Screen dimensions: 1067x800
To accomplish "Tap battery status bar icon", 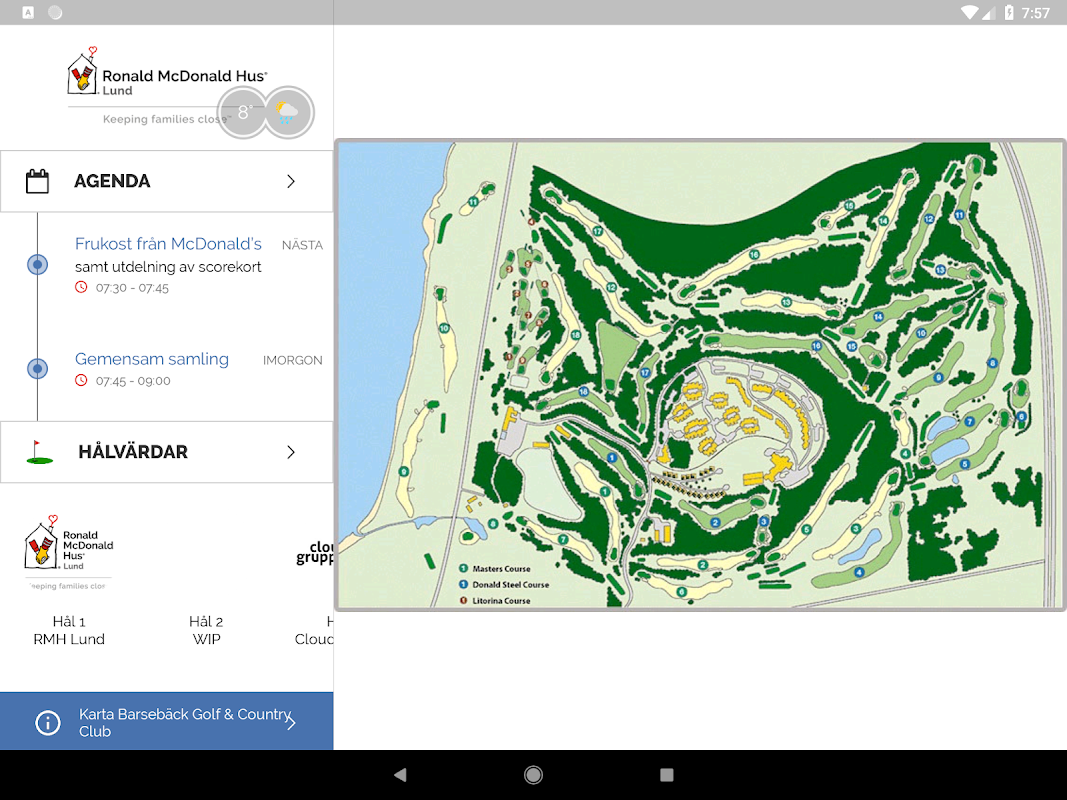I will [x=1009, y=12].
